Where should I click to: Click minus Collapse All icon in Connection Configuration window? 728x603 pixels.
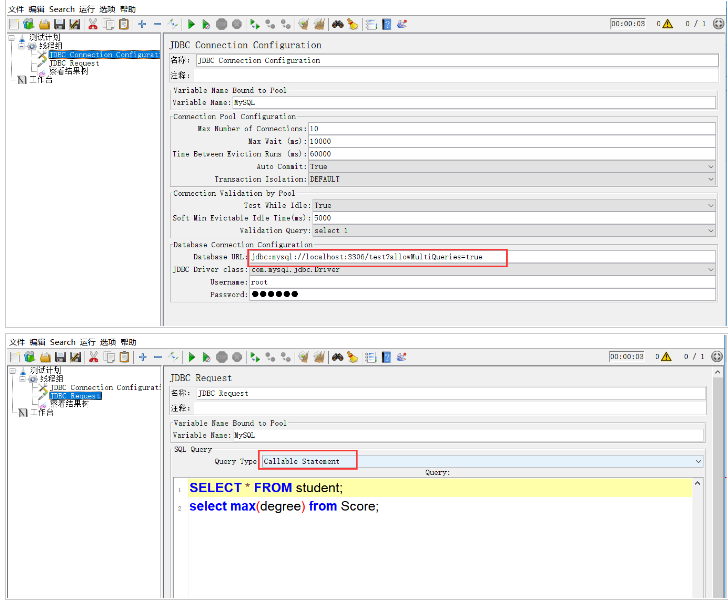pos(157,24)
